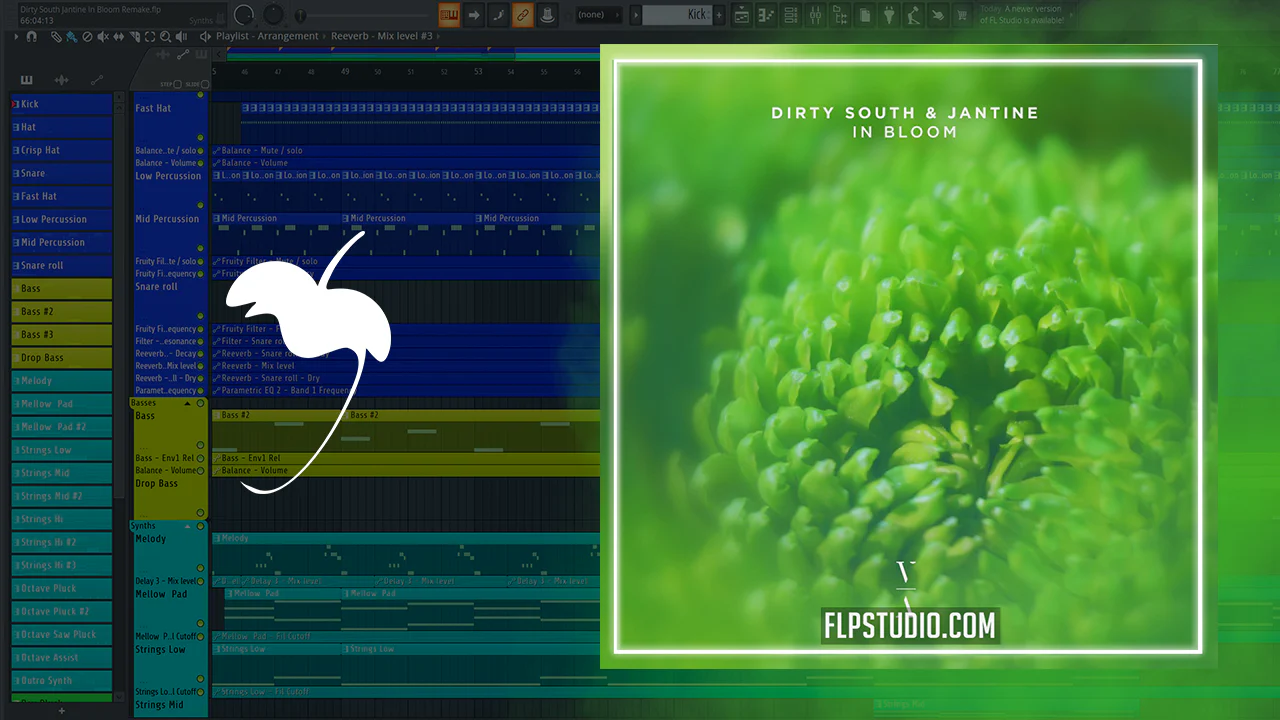Click the metronome-style stamp icon in toolbar
The width and height of the screenshot is (1280, 720).
click(547, 15)
